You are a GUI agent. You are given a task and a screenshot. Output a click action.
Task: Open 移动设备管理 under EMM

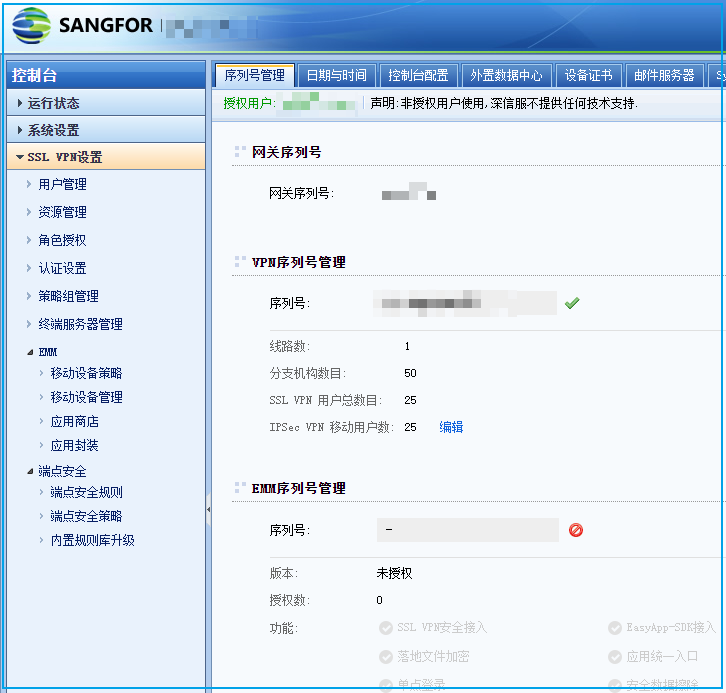pyautogui.click(x=86, y=397)
